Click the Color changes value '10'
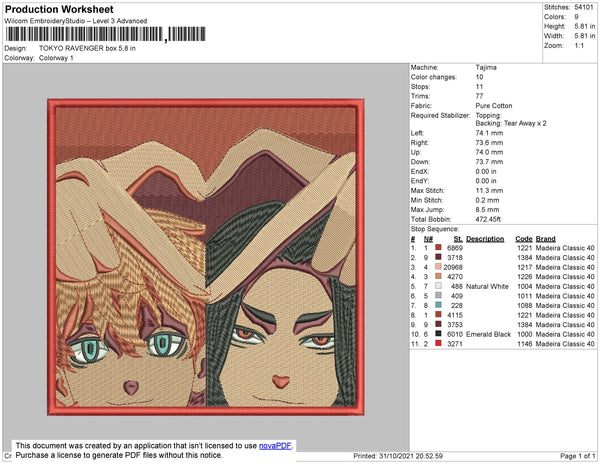 click(x=479, y=77)
